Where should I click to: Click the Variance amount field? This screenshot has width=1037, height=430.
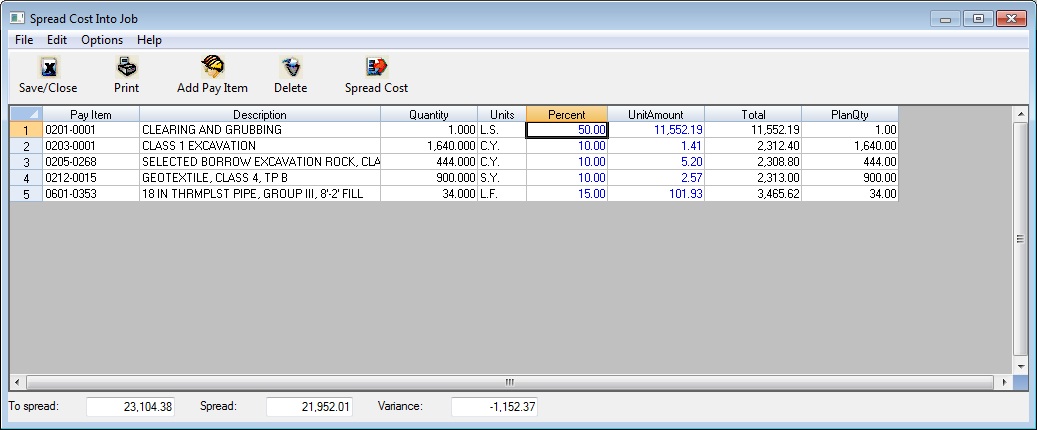tap(494, 407)
